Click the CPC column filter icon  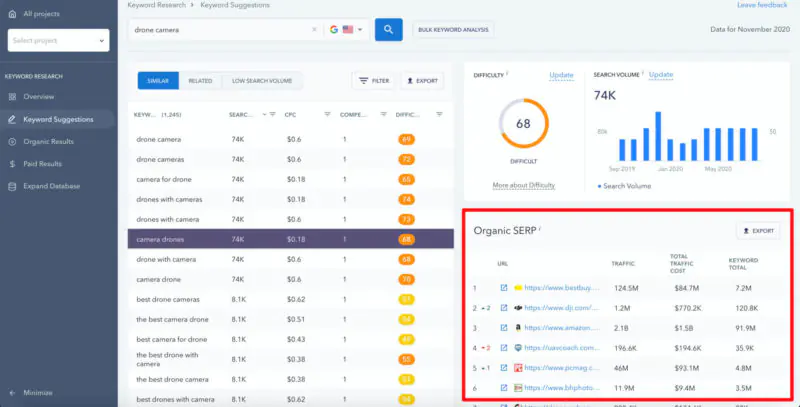click(x=328, y=115)
